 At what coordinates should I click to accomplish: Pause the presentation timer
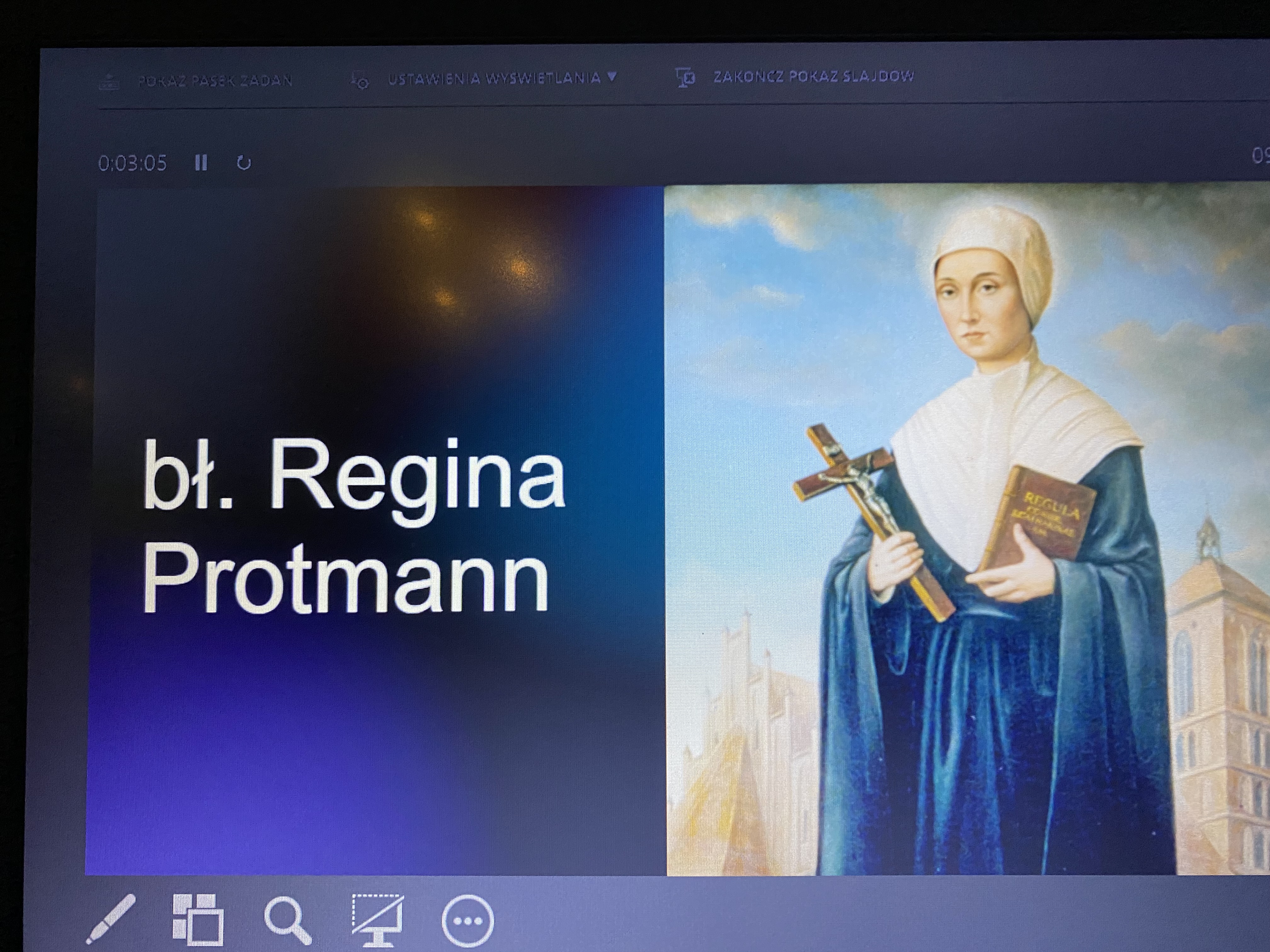point(201,163)
